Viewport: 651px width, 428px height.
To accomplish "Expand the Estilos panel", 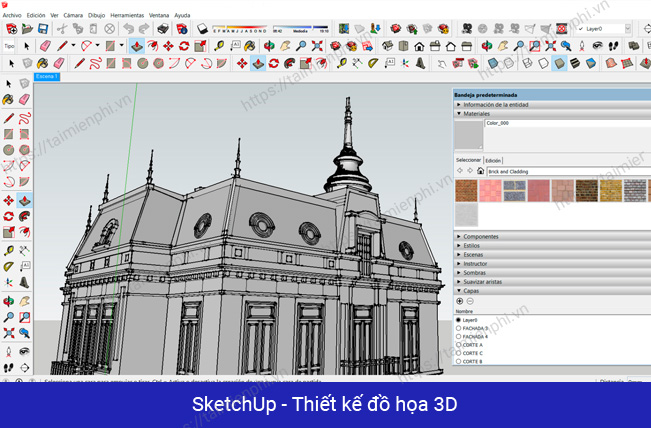I will pos(552,245).
